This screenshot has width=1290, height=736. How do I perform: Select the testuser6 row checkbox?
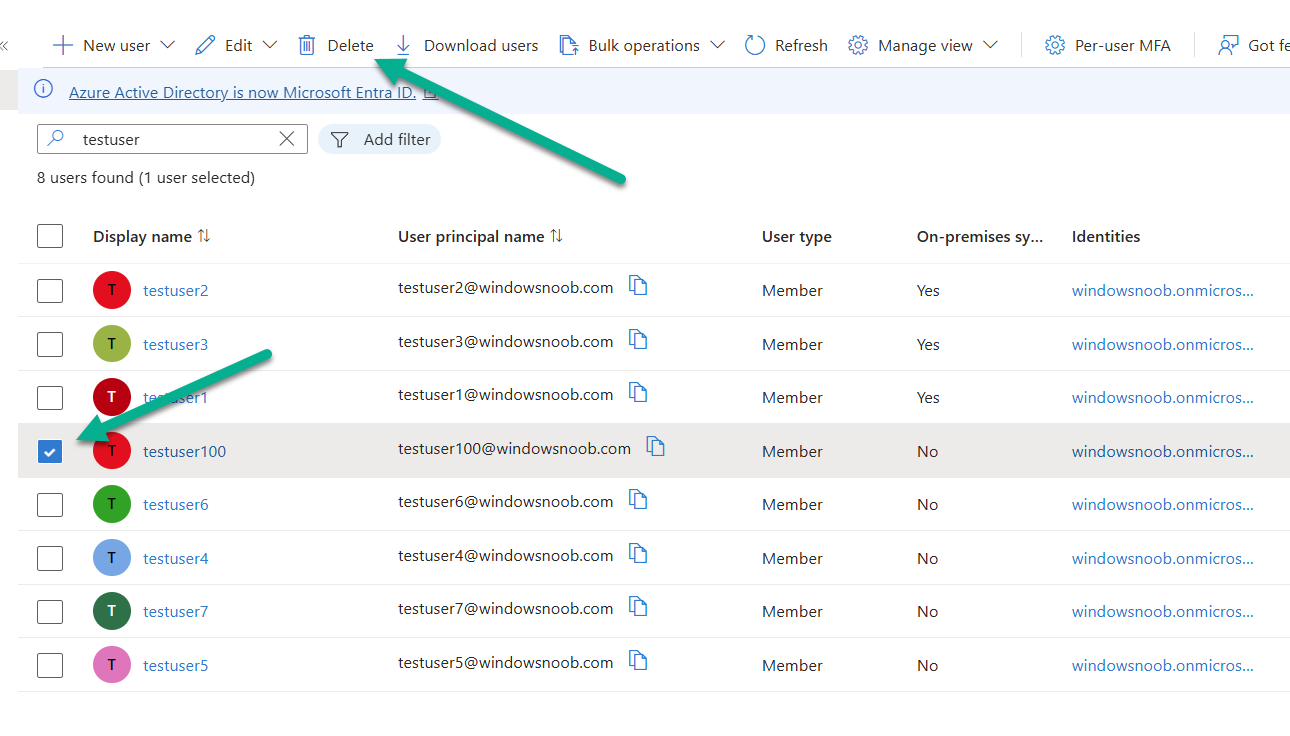50,505
